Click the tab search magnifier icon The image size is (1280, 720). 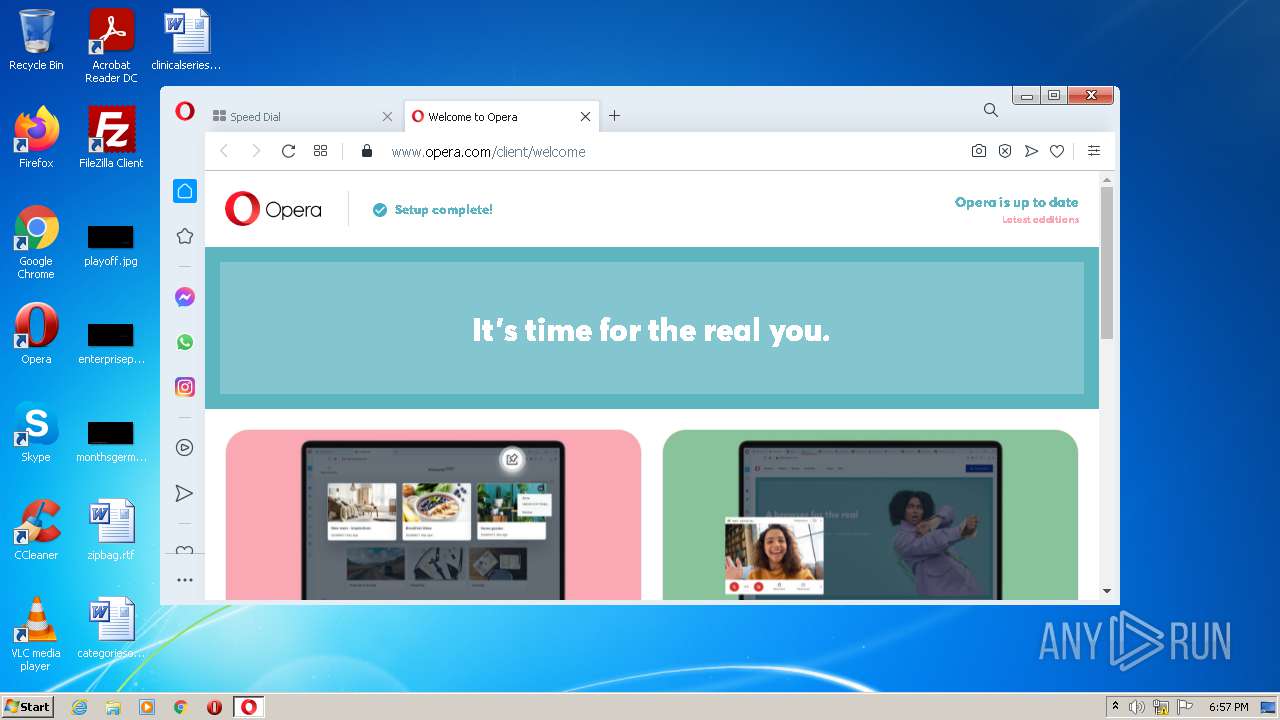pyautogui.click(x=990, y=110)
